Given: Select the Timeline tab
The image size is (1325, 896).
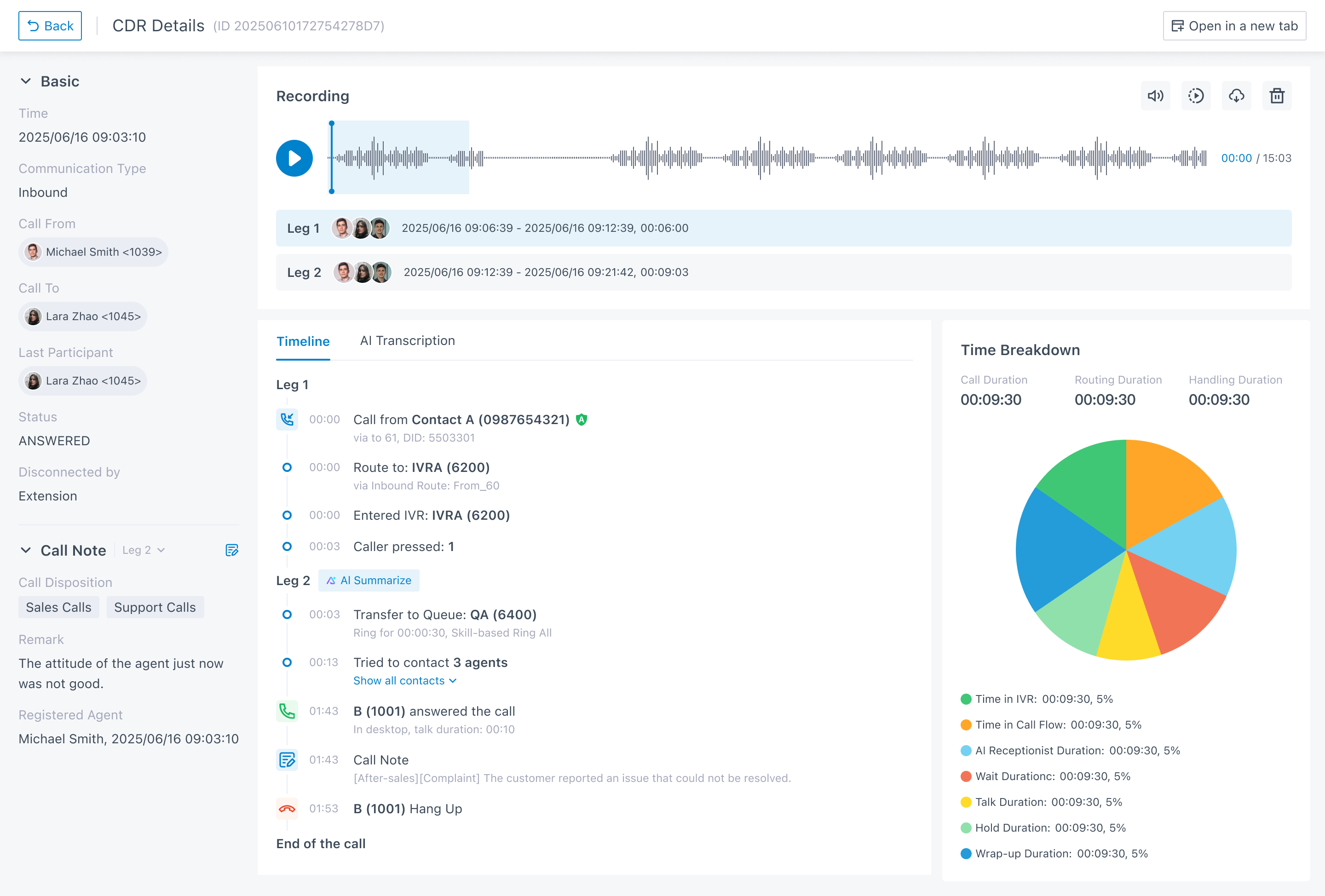Looking at the screenshot, I should [303, 341].
